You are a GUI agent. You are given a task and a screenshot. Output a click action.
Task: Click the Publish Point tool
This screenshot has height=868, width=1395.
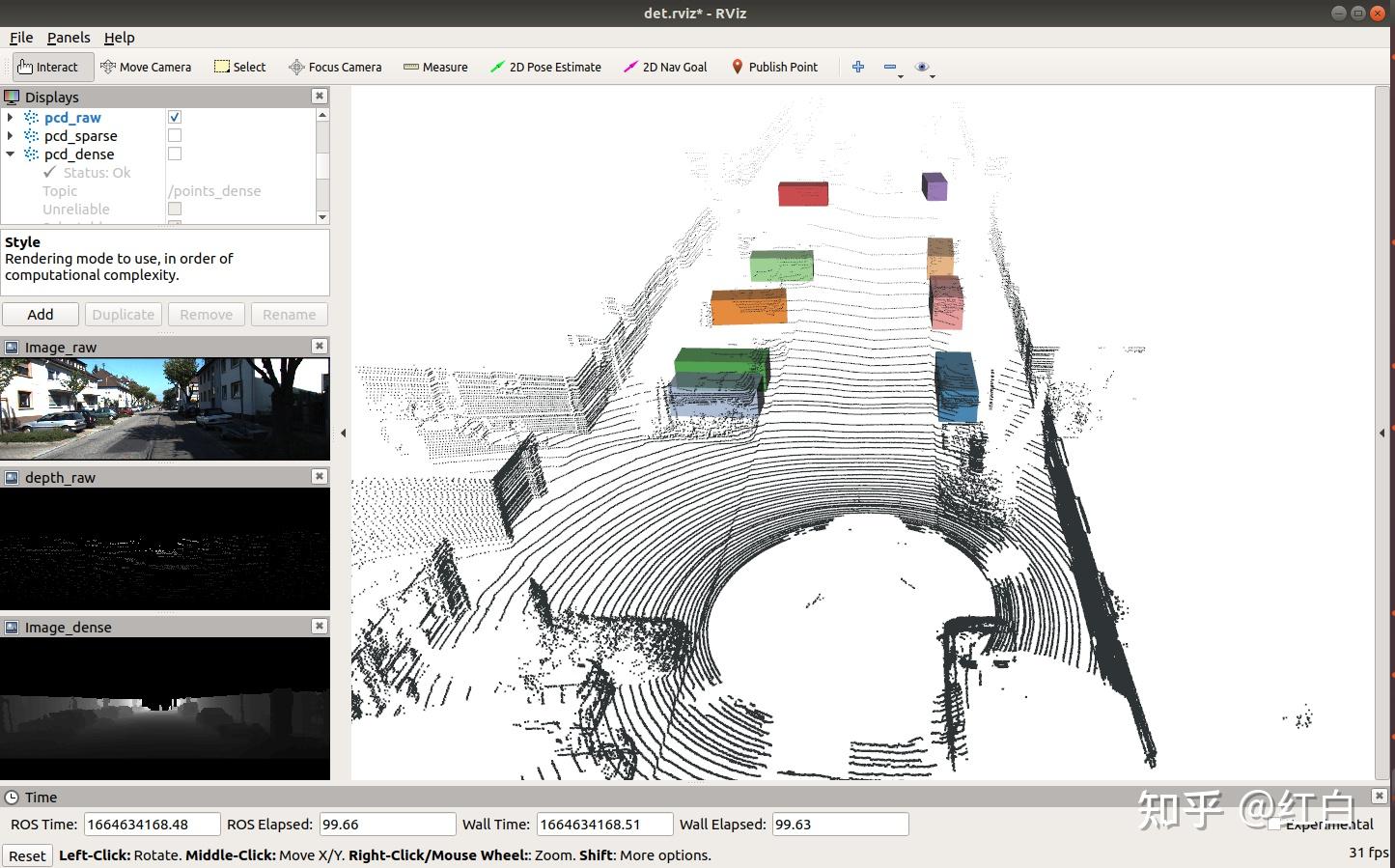coord(774,67)
